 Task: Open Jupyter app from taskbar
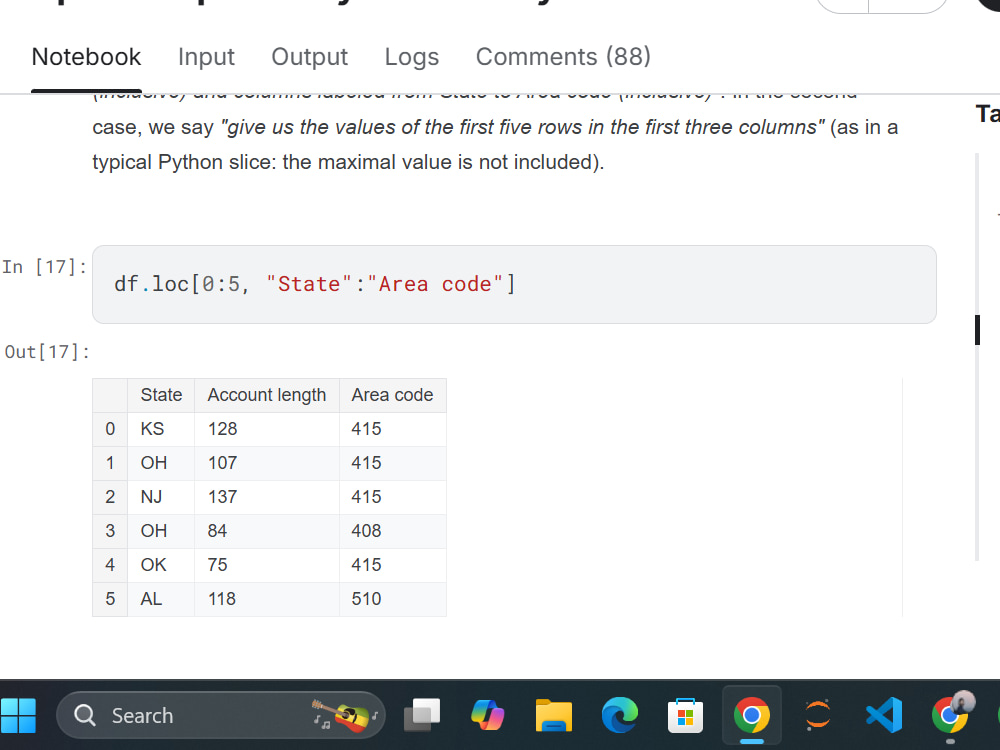(x=818, y=716)
